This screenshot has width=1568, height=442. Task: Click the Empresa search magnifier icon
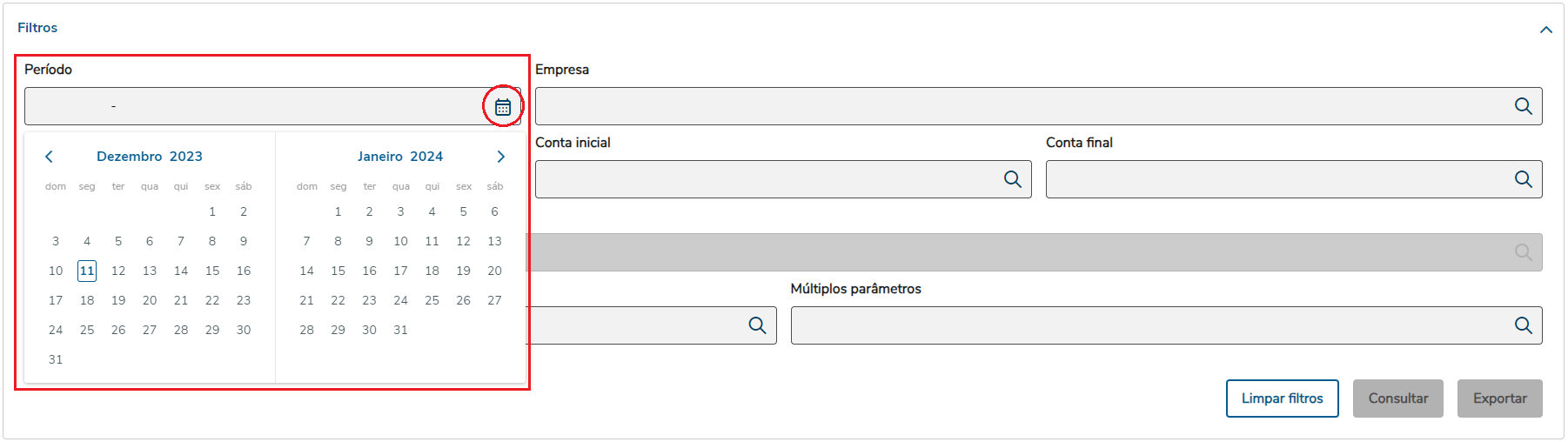1523,106
